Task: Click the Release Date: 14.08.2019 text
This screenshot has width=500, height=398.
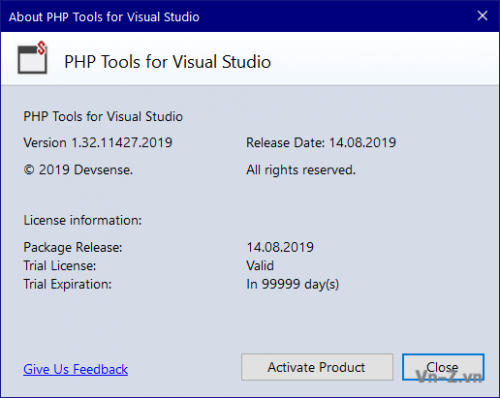Action: (x=321, y=143)
